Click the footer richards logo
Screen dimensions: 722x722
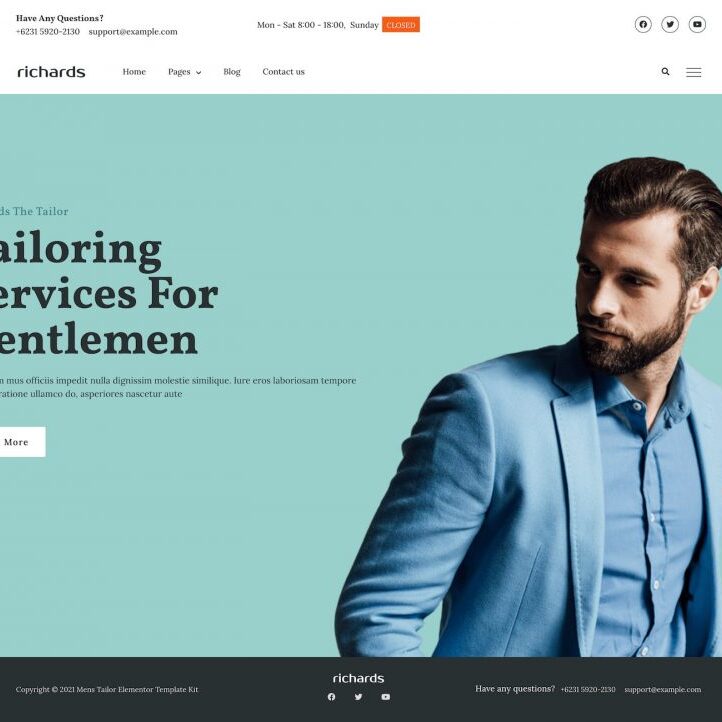[358, 678]
